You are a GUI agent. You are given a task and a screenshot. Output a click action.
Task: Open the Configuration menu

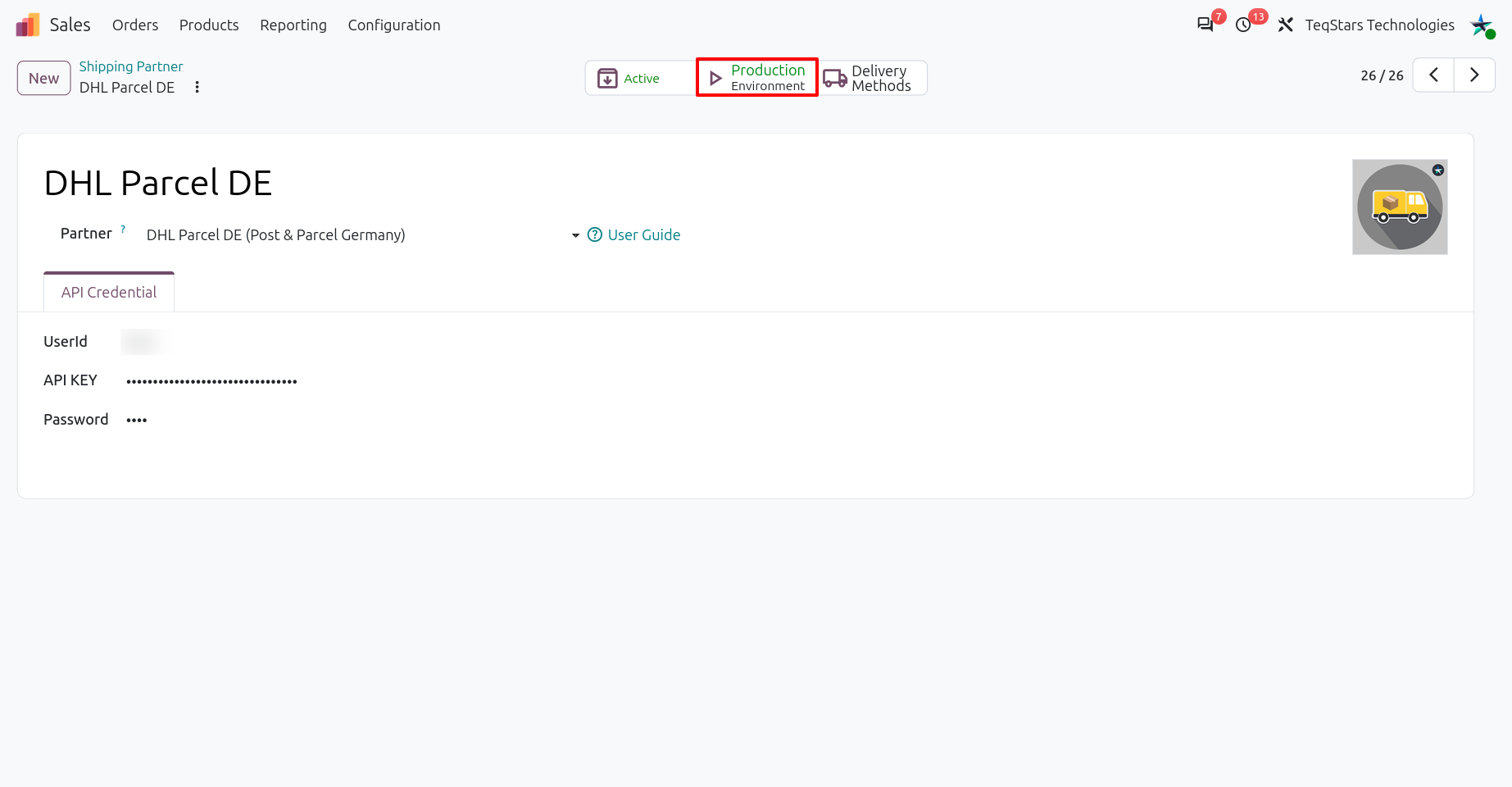click(394, 25)
